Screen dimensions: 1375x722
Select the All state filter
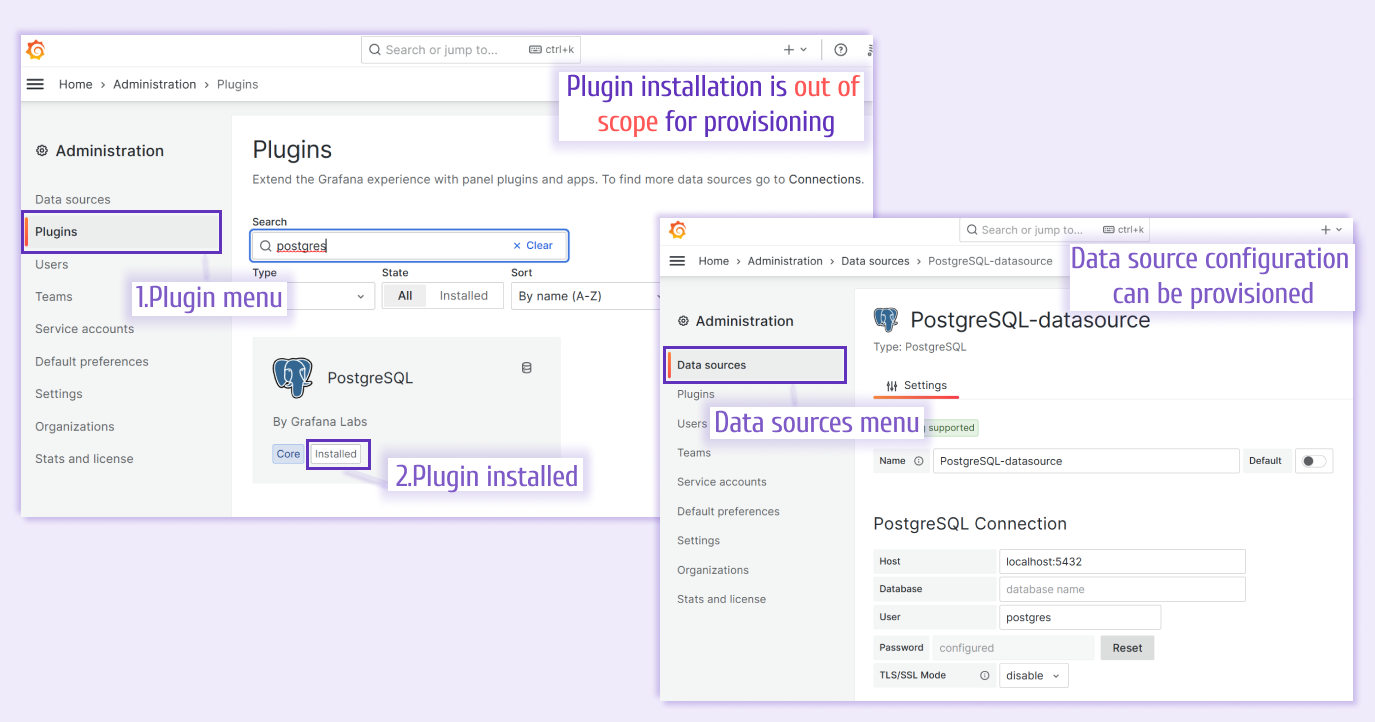[405, 296]
